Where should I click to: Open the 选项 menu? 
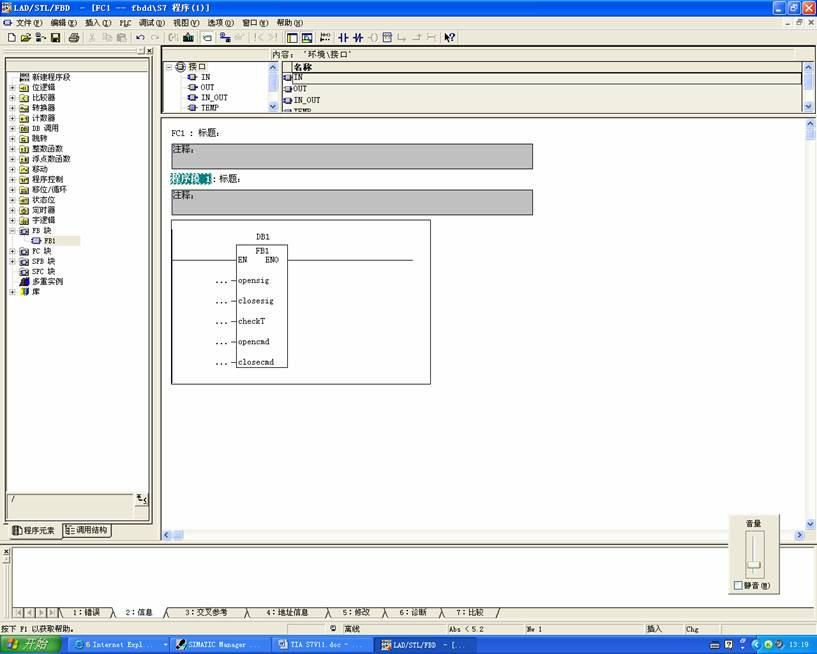point(220,23)
